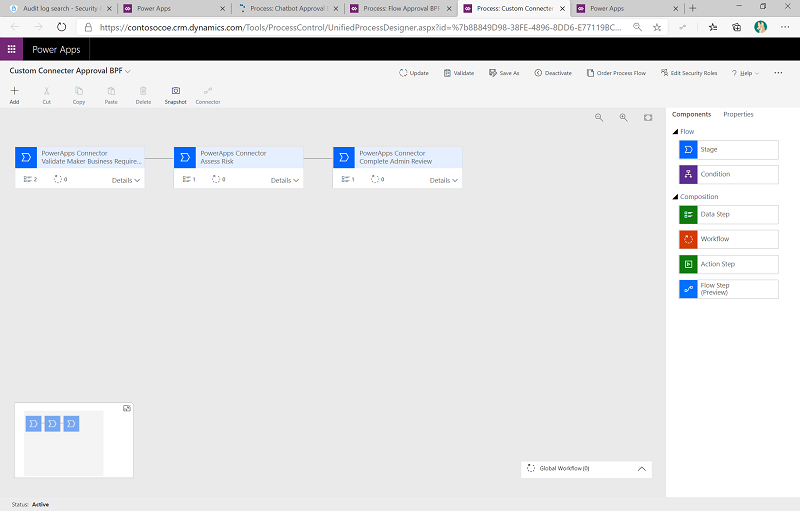The image size is (800, 511).
Task: Expand Details of Complete Admin Review stage
Action: [444, 180]
